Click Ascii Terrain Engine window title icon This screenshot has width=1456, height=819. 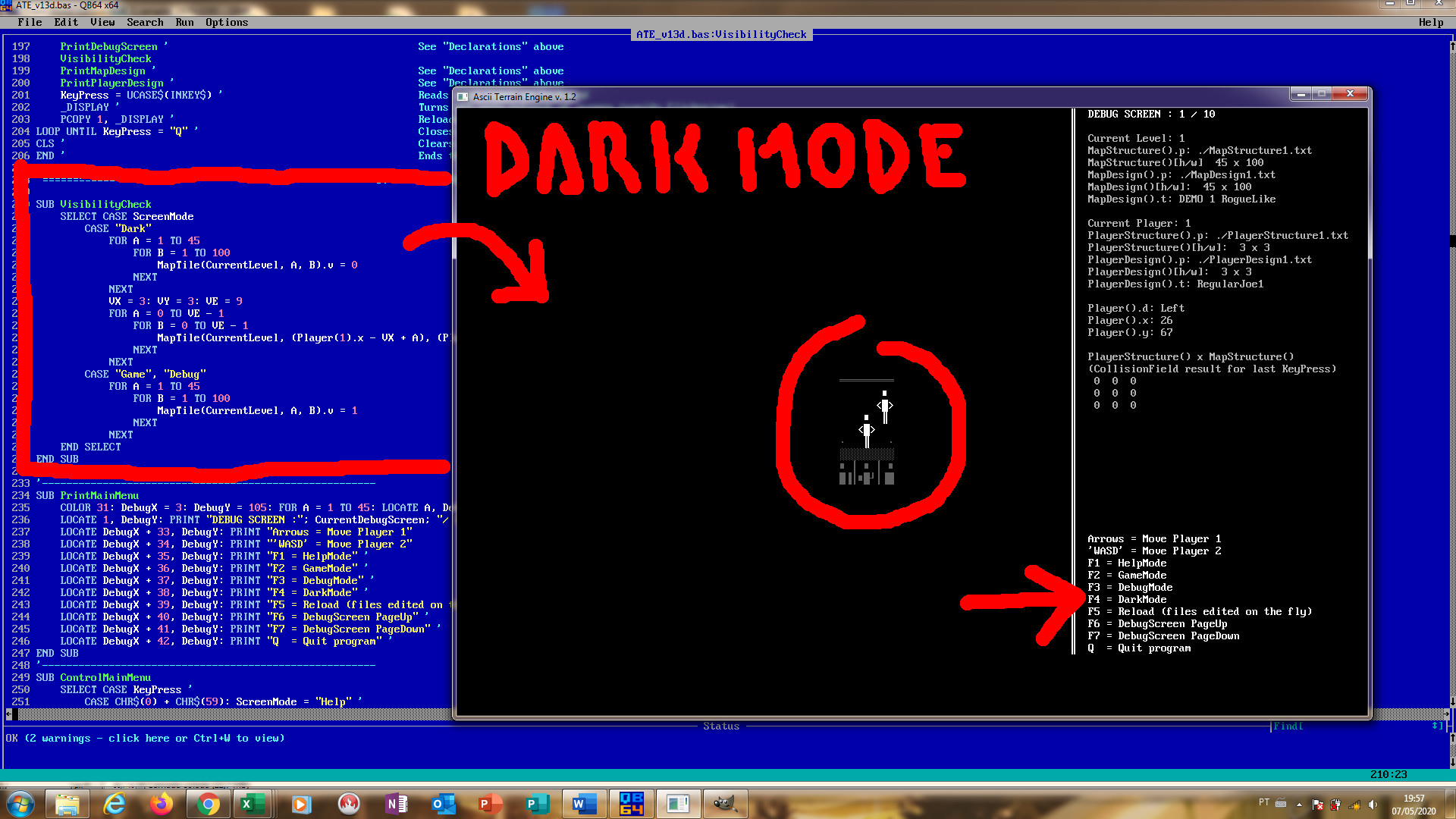[463, 97]
